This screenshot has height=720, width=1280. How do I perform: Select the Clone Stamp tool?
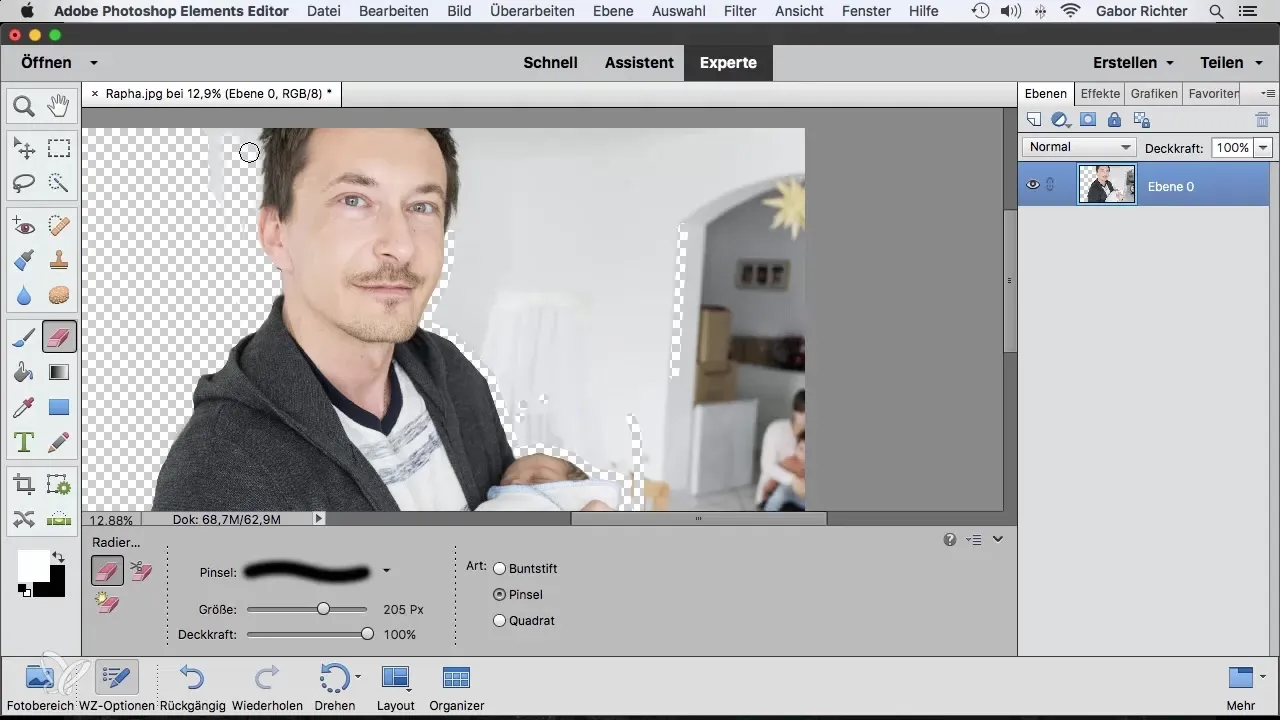click(59, 261)
